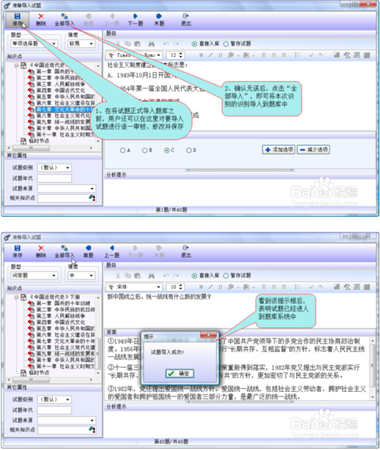This screenshot has width=380, height=450.
Task: Click copy icon in 第1题 window edit toolbar
Action: coord(128,44)
